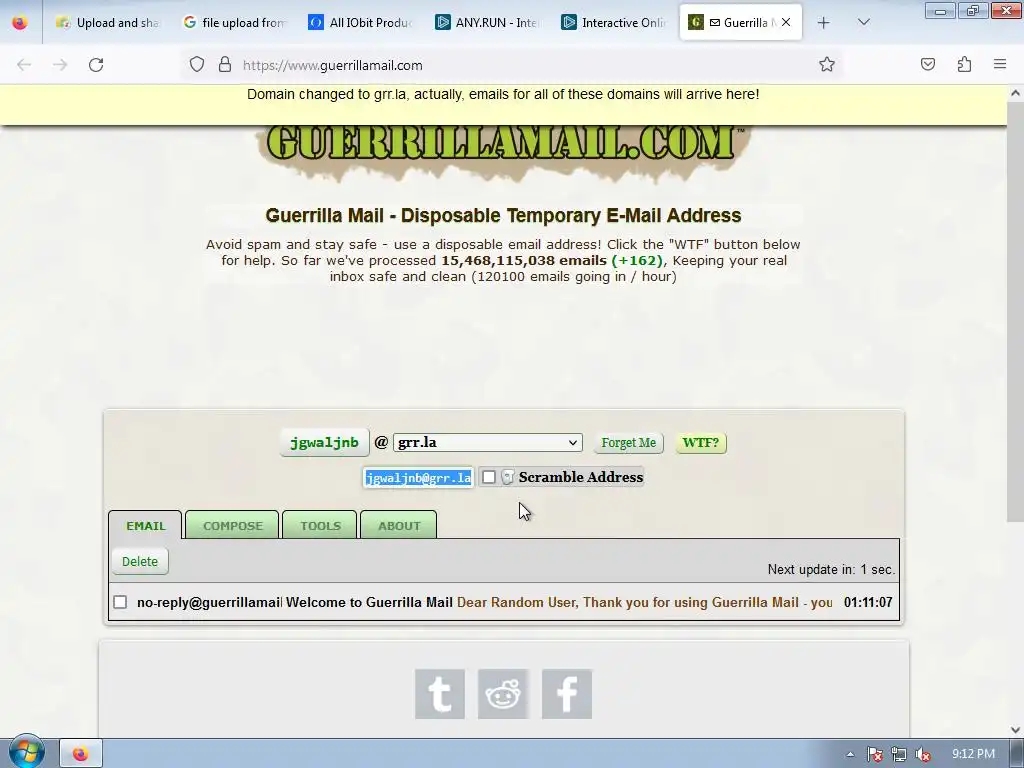List all tabs with the chevron dropdown
1024x768 pixels.
(x=863, y=23)
